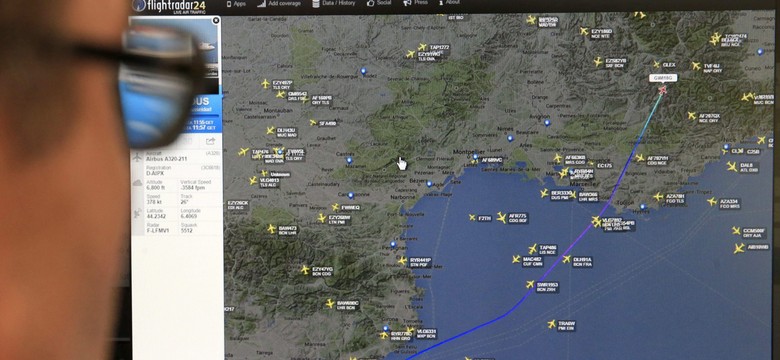Click the blue airport marker at Carcassonne

point(351,195)
